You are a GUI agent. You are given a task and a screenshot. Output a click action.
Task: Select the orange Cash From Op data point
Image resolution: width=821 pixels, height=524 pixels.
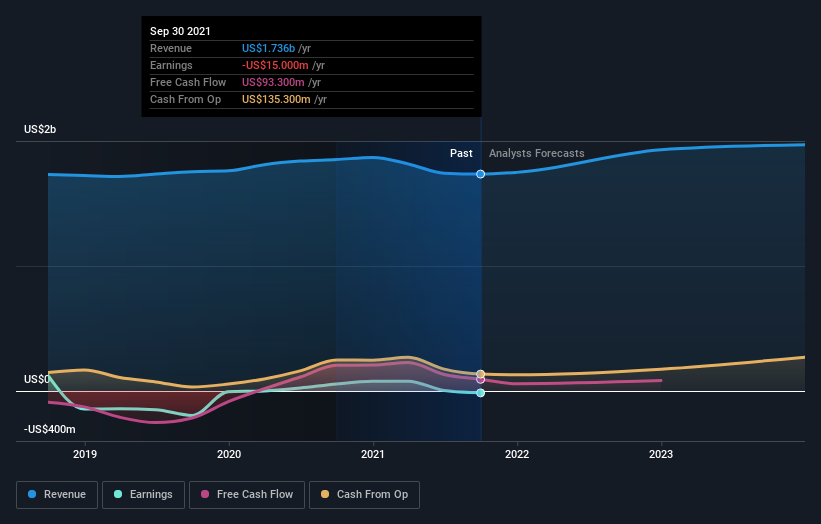coord(480,374)
